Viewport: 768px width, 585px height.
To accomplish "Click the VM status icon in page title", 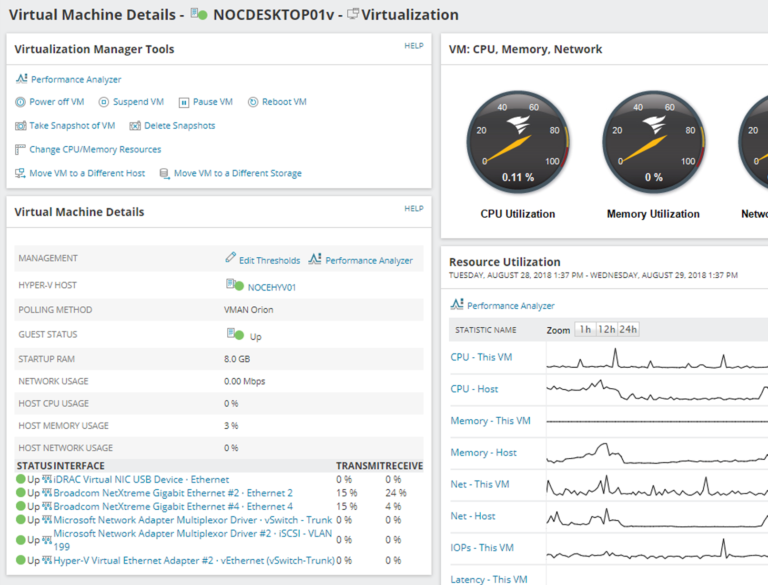I will pos(199,14).
